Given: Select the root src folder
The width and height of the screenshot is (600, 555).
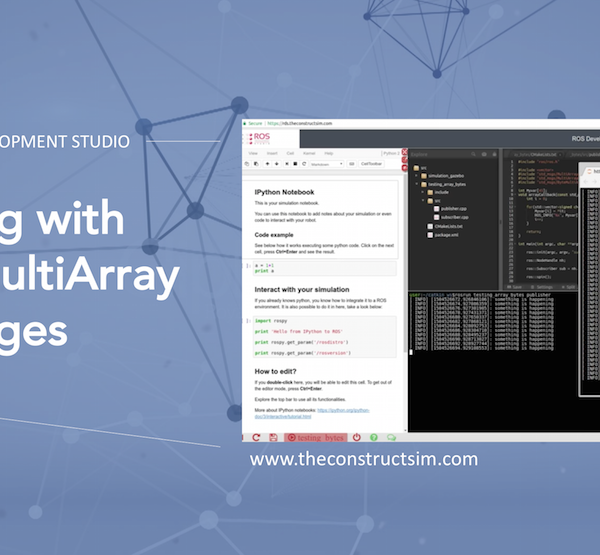Looking at the screenshot, I should coord(420,168).
